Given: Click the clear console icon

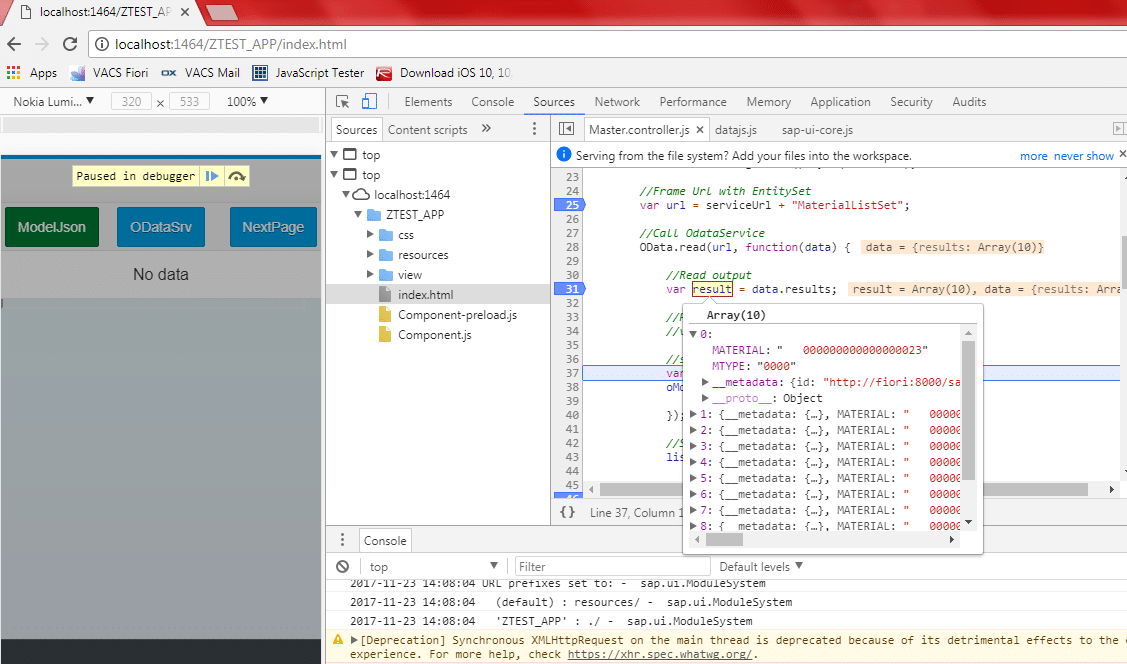Looking at the screenshot, I should pos(342,567).
